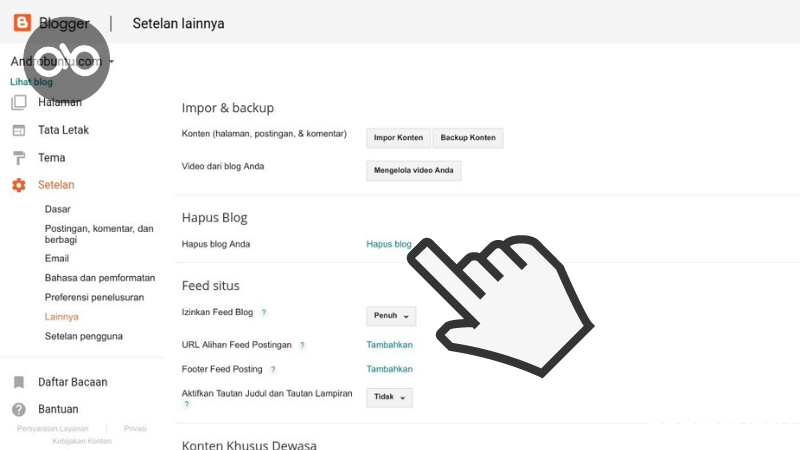Show help for Izinkan Feed Blog
Screen dimensions: 800x450
click(x=264, y=312)
